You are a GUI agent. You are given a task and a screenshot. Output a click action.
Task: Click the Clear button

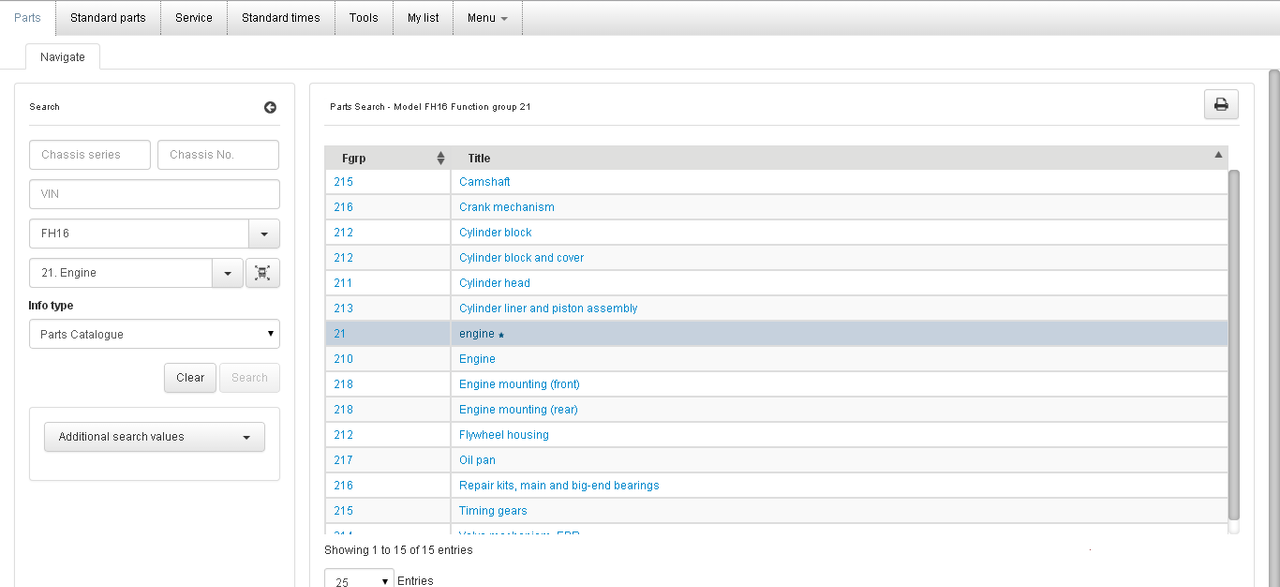click(190, 378)
